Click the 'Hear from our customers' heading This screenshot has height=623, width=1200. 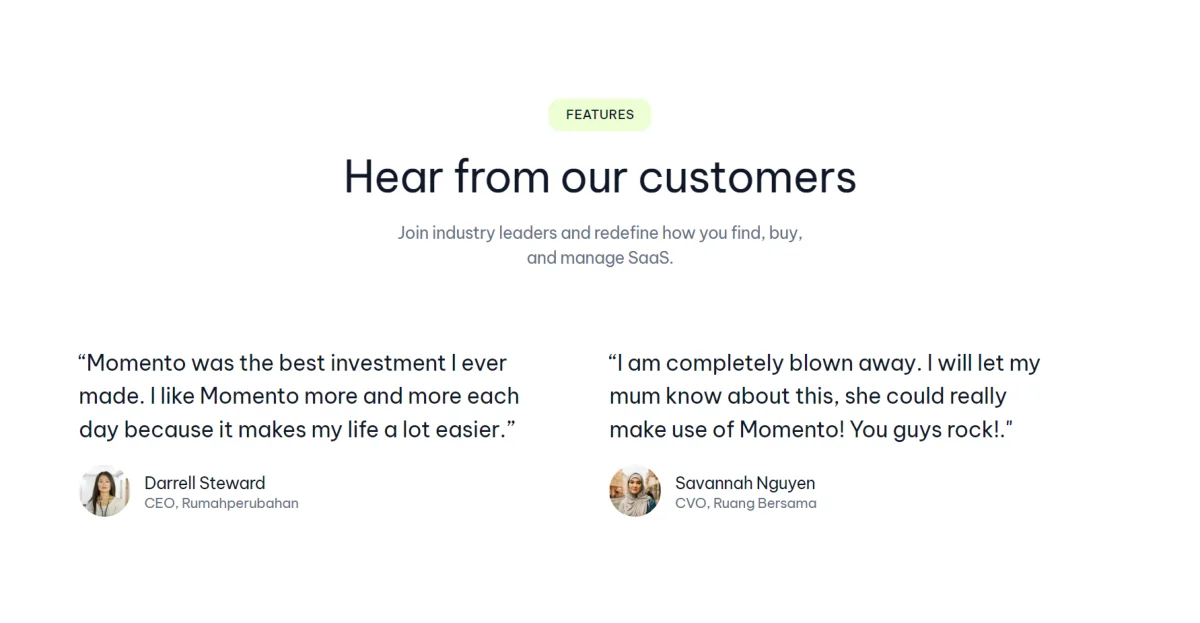click(600, 177)
